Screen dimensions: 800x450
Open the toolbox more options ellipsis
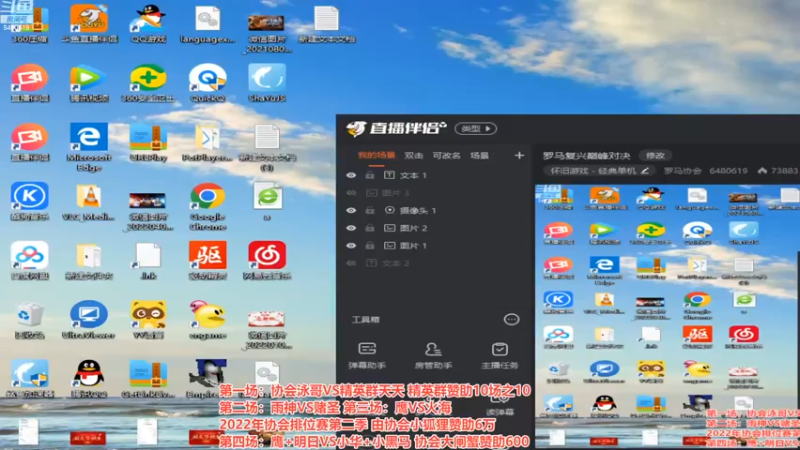[x=511, y=319]
